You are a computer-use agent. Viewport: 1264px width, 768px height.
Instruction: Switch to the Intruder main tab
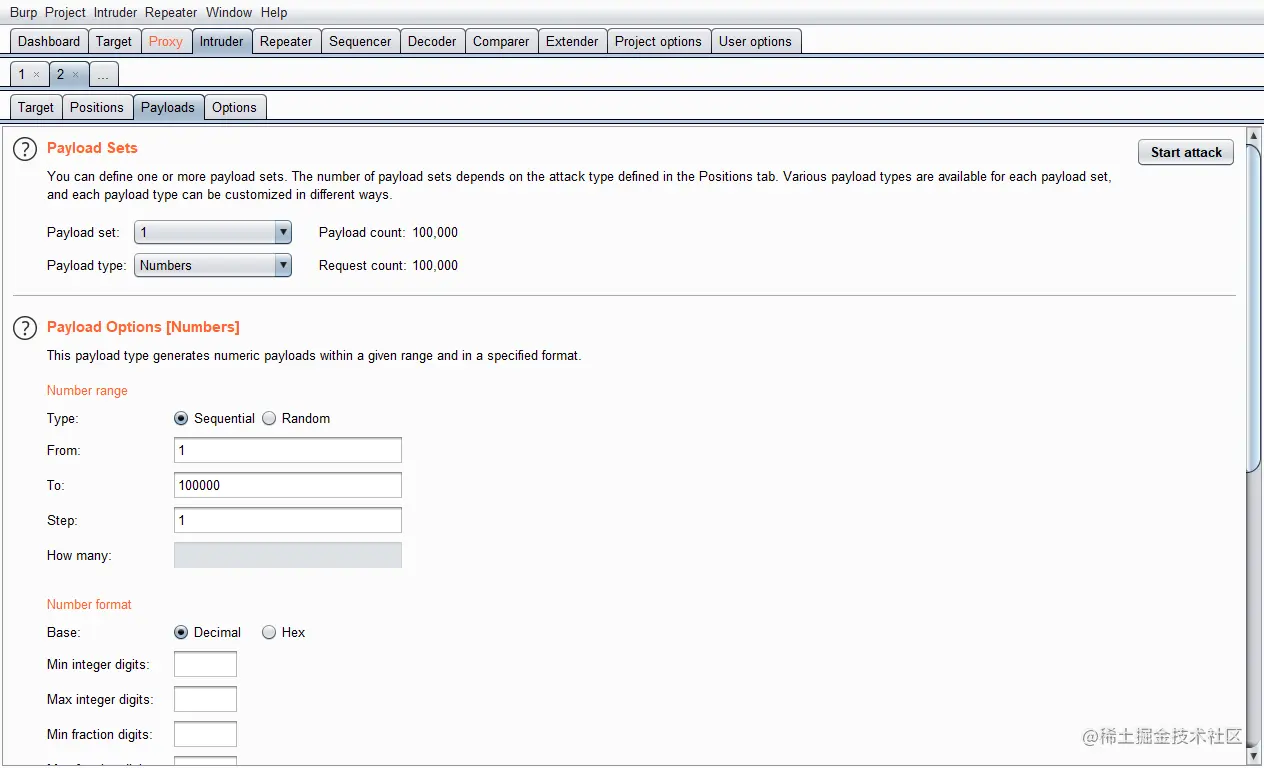tap(221, 42)
